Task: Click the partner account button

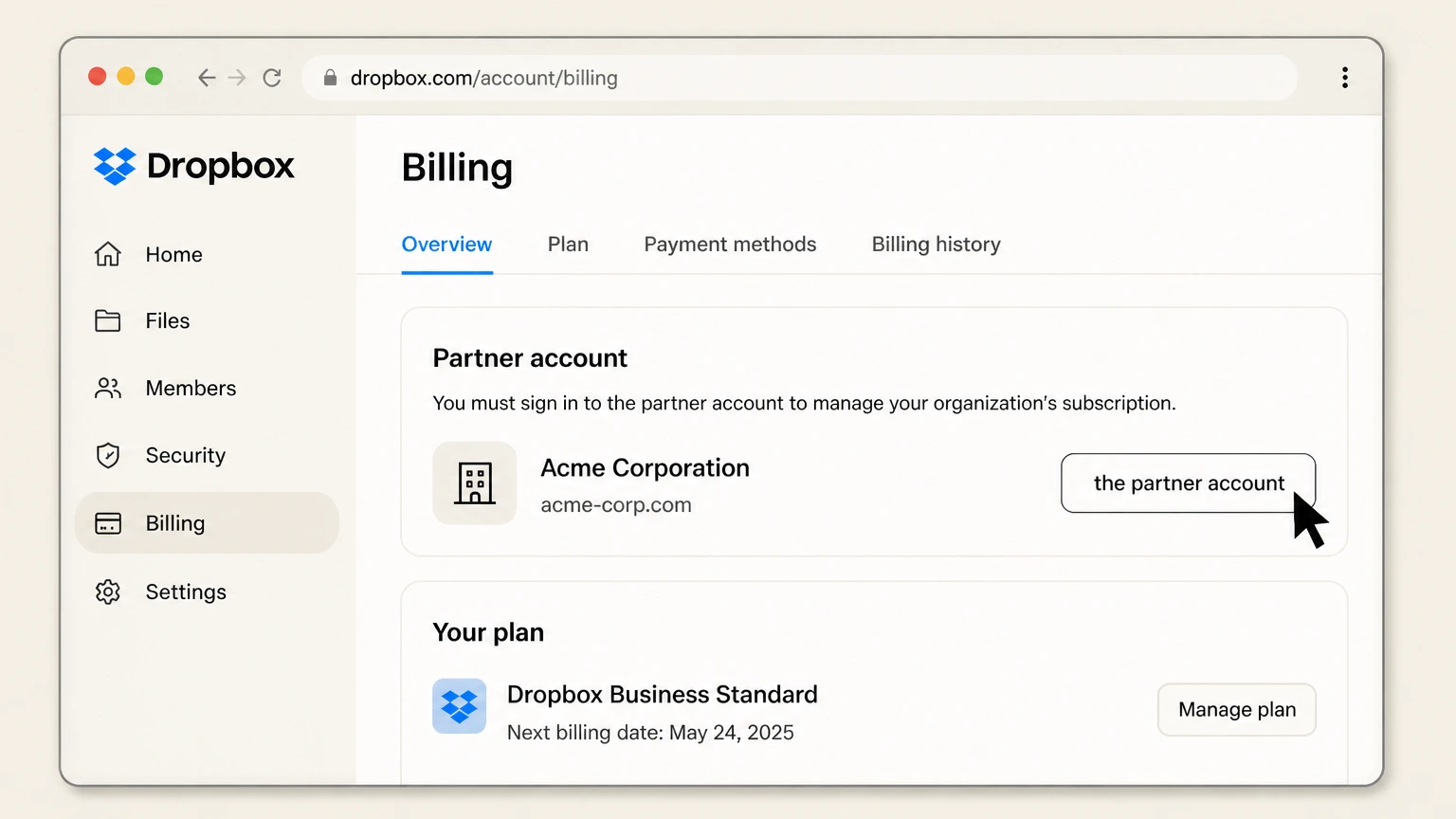Action: tap(1188, 483)
